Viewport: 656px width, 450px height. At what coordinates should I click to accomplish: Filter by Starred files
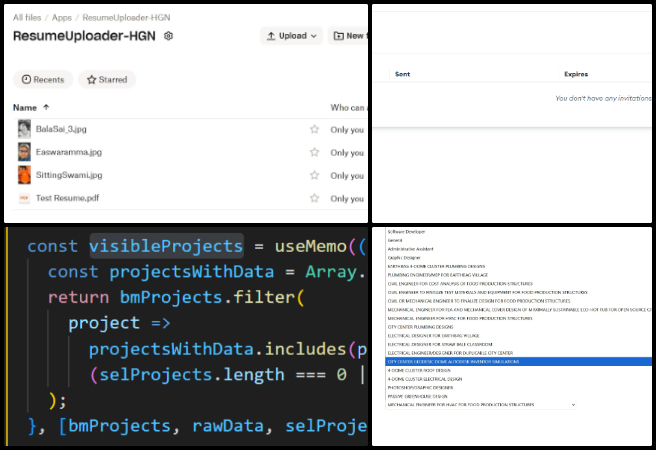pyautogui.click(x=107, y=79)
